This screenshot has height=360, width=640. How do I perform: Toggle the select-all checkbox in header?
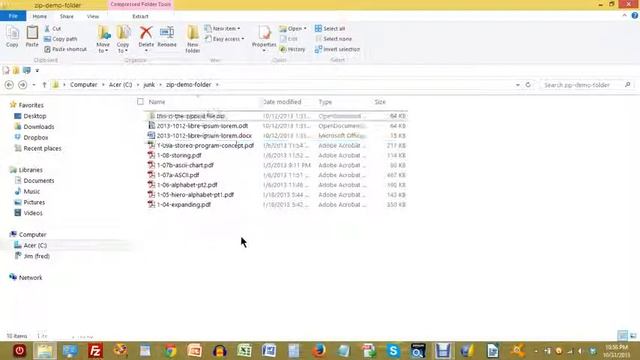[x=140, y=102]
